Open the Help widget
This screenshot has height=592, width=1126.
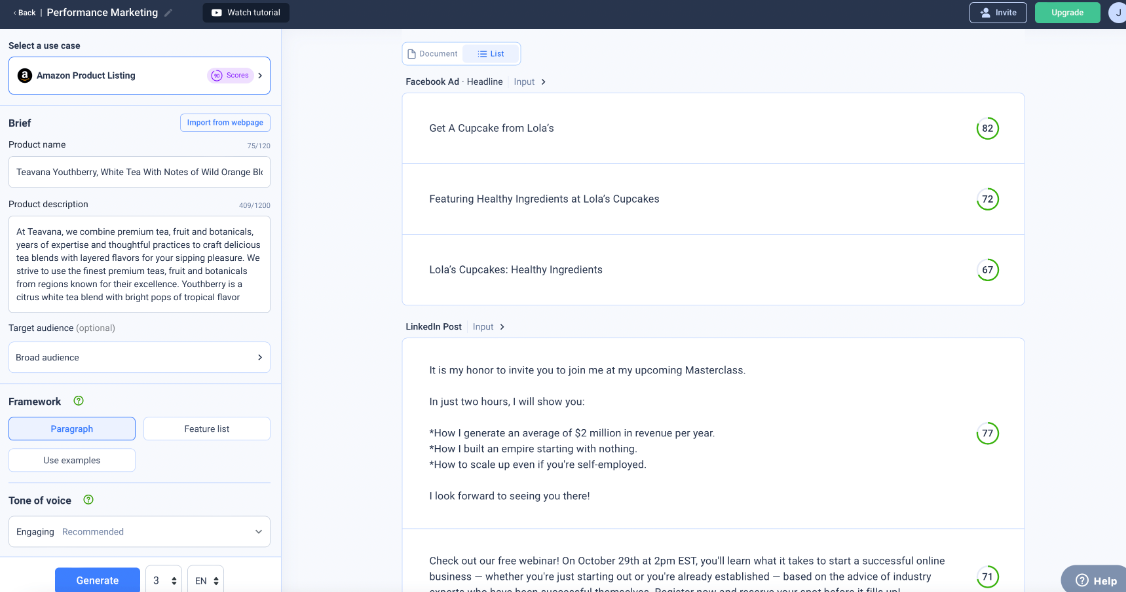pyautogui.click(x=1094, y=579)
